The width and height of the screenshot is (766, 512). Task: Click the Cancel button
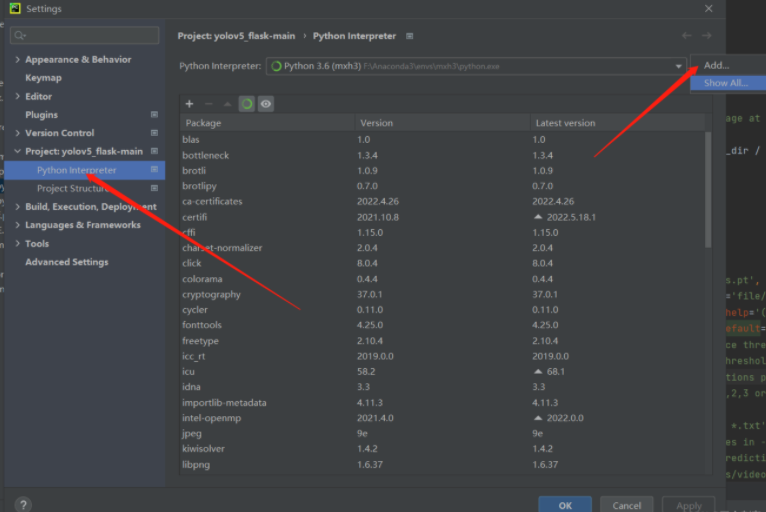coord(627,505)
